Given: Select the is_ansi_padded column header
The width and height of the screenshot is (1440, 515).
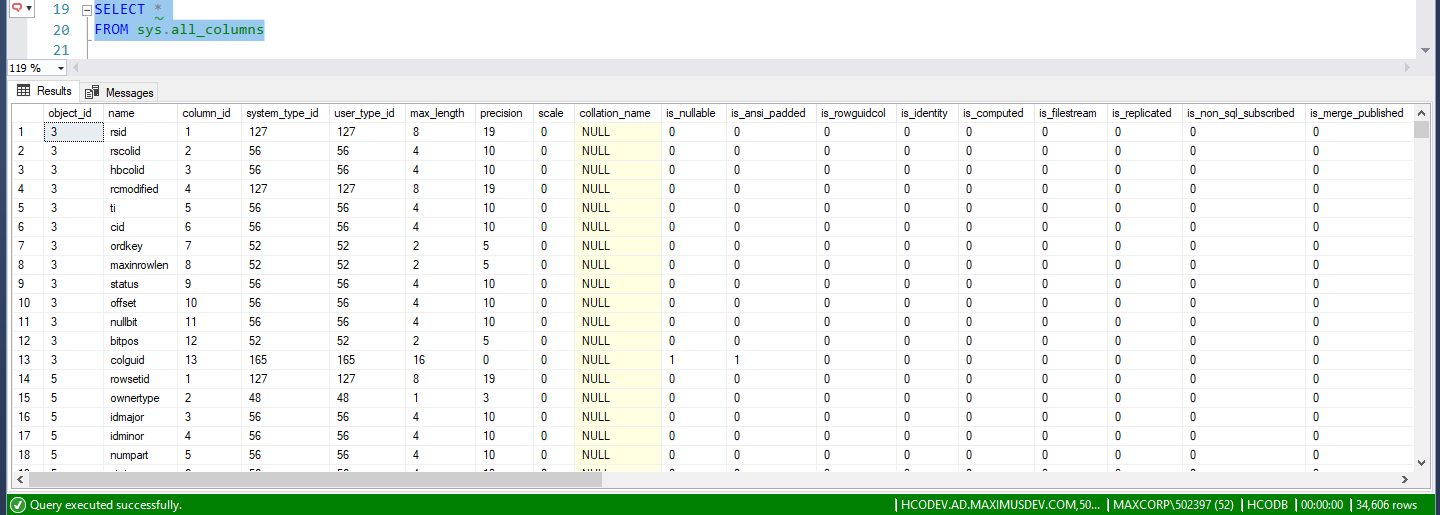Looking at the screenshot, I should [770, 113].
